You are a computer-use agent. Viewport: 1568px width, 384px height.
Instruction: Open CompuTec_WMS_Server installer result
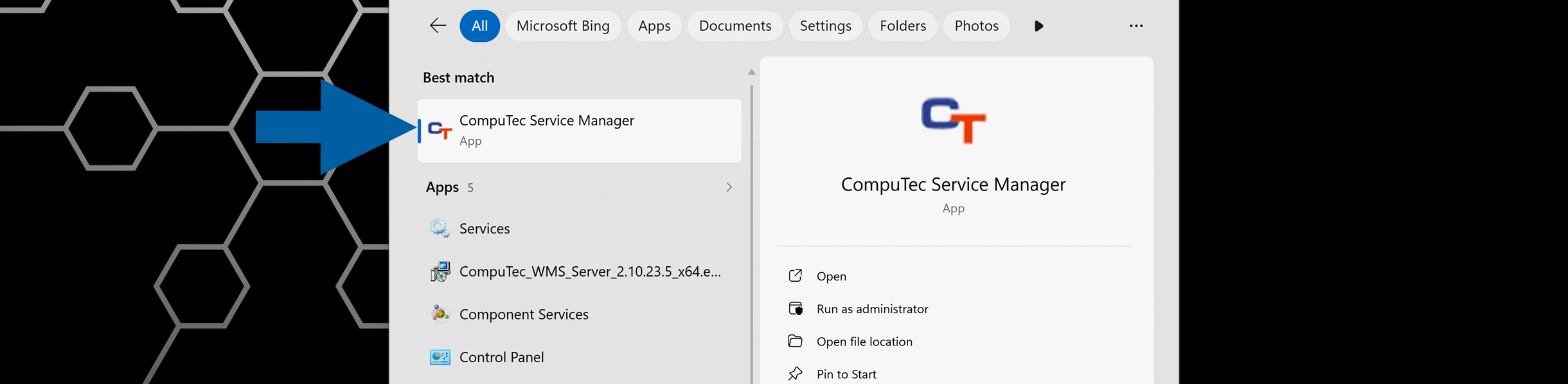click(580, 271)
